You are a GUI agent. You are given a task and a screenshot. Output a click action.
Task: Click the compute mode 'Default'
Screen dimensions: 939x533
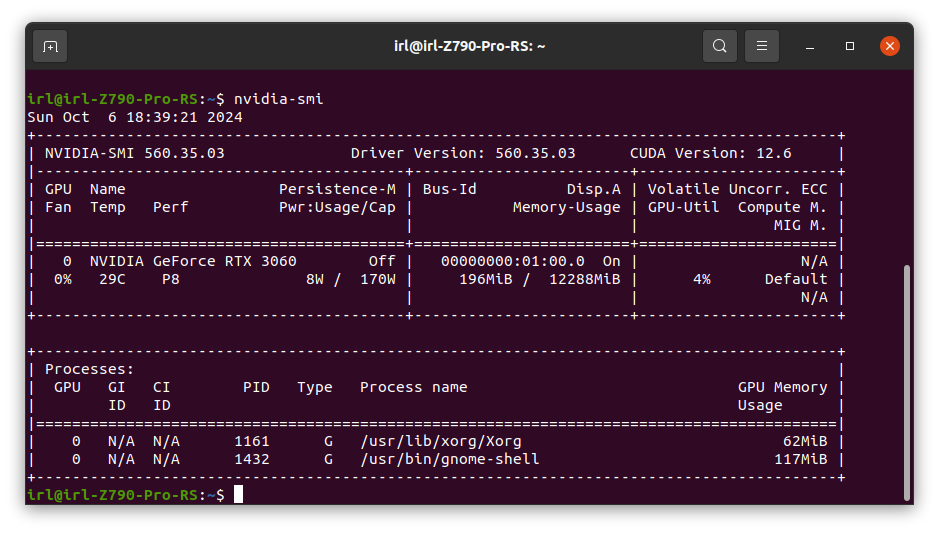tap(796, 279)
